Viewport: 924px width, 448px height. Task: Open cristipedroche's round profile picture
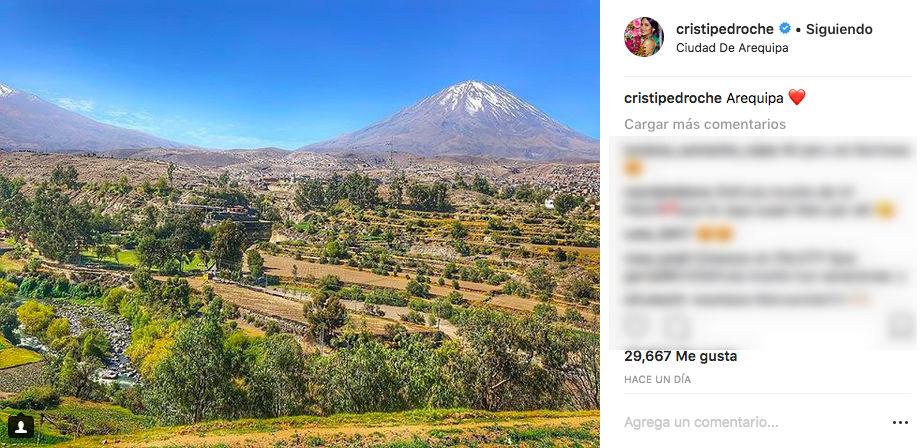[644, 37]
